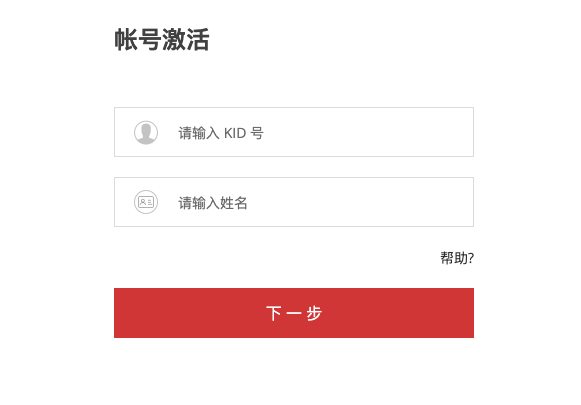Place the cursor in the name box

[294, 202]
